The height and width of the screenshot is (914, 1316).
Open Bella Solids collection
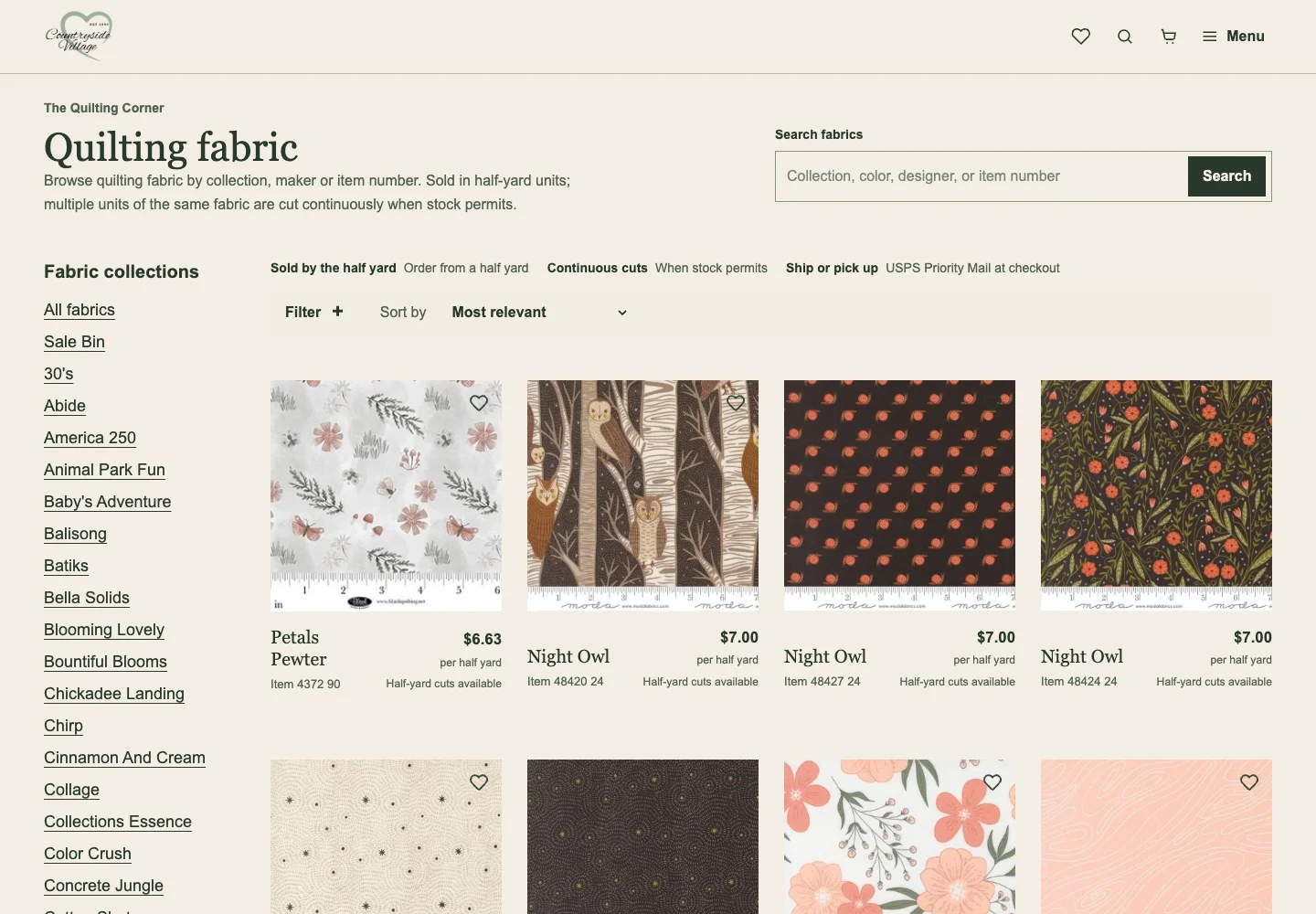point(87,598)
